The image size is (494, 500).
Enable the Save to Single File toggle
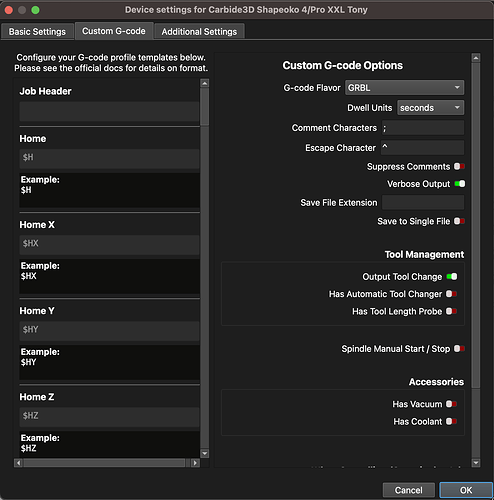[x=459, y=221]
